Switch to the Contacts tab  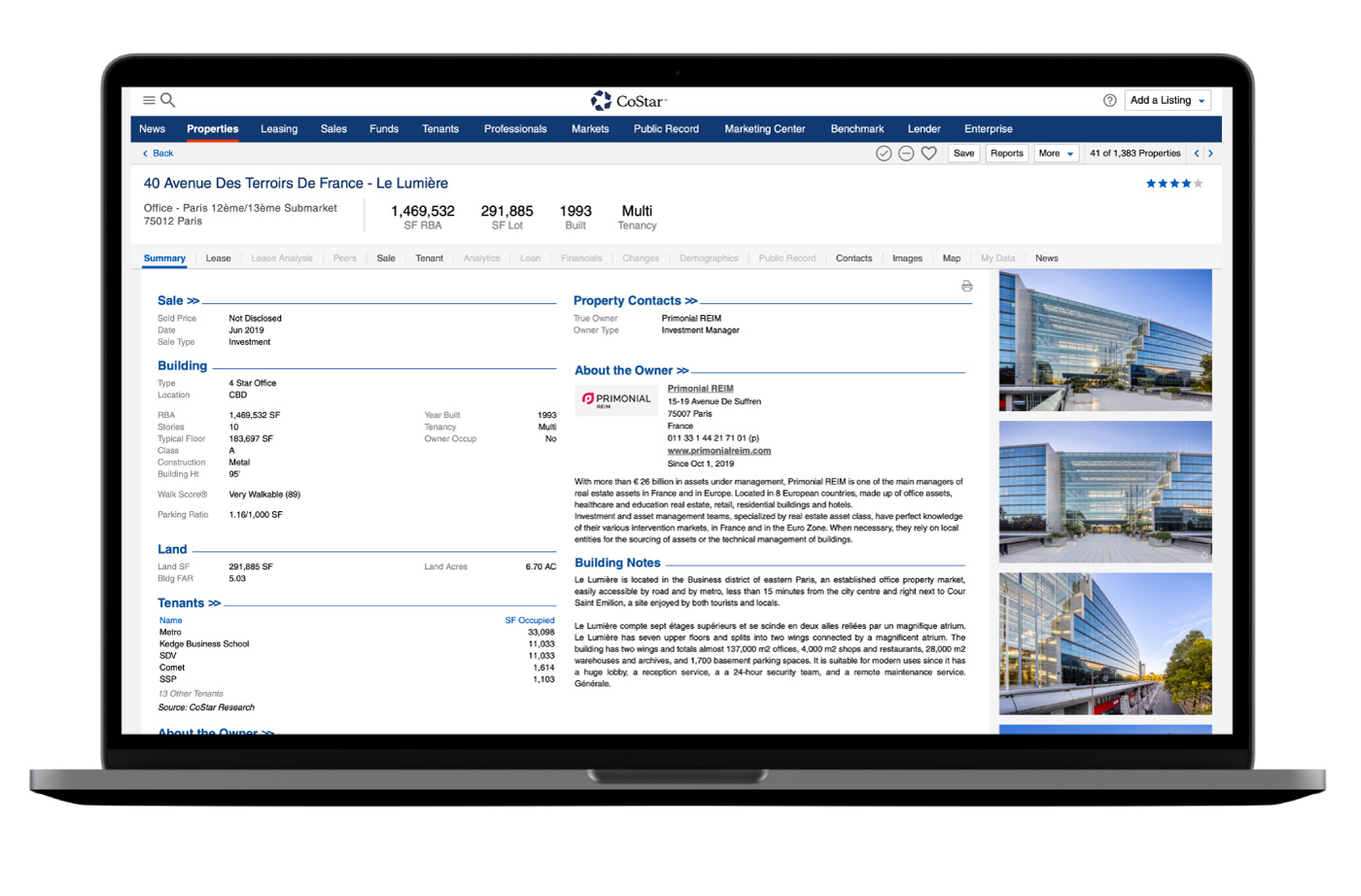854,258
